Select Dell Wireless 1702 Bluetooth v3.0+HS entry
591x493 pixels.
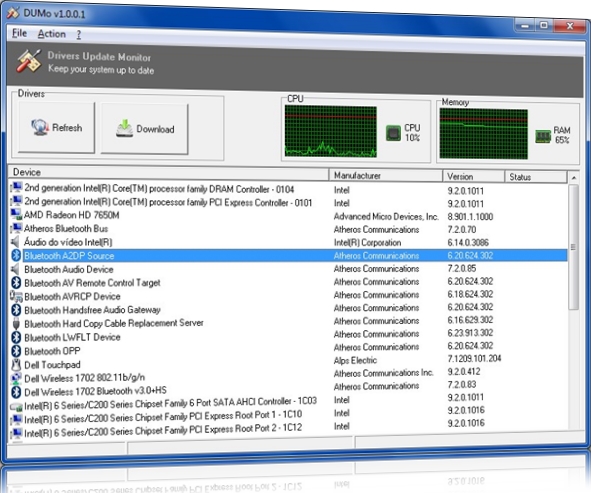[x=95, y=391]
